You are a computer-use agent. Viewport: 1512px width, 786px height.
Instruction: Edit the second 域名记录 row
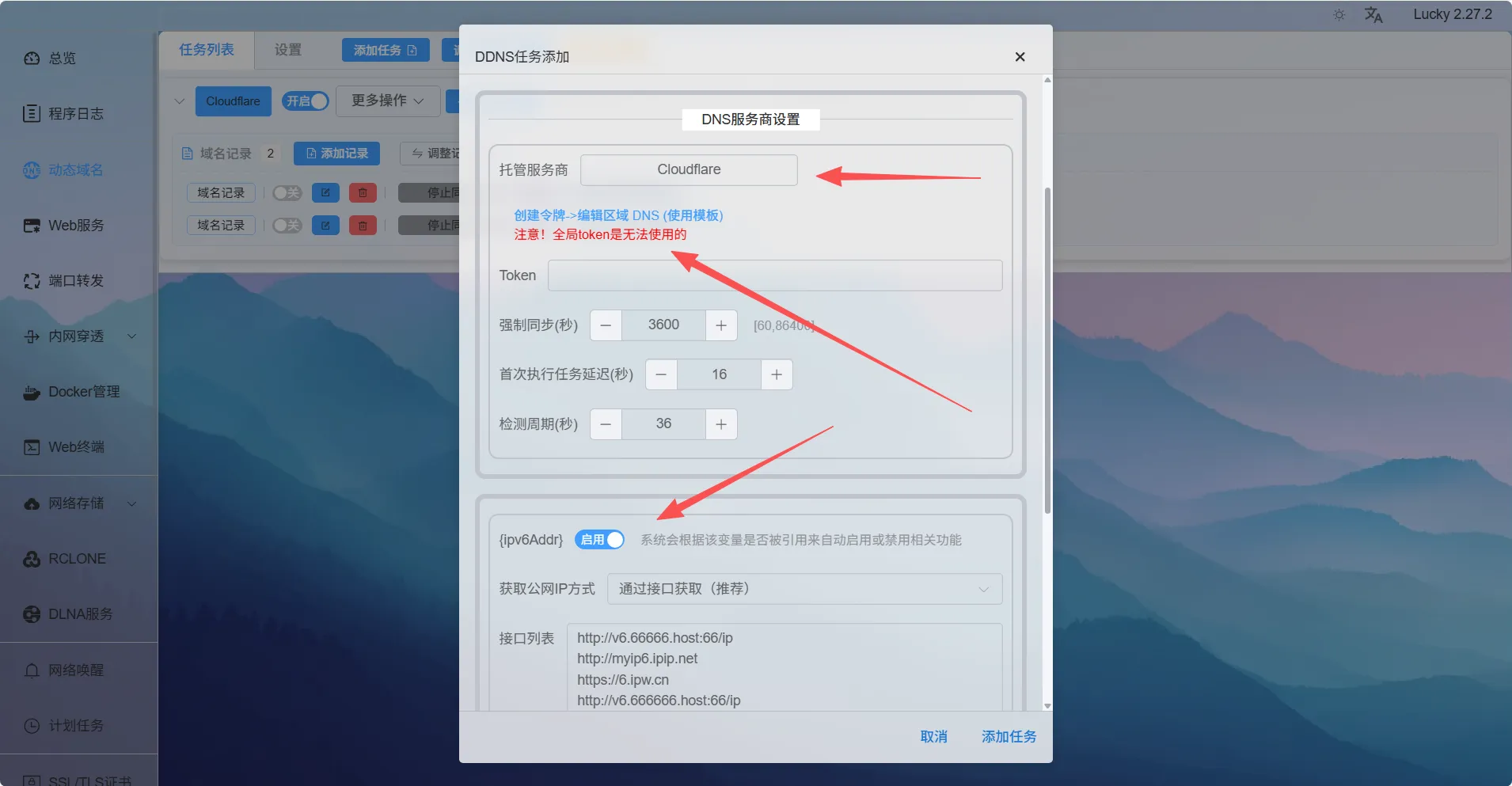click(x=325, y=226)
